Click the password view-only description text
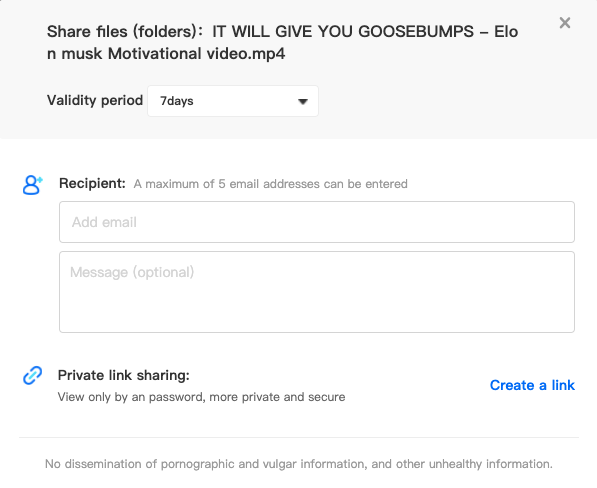The height and width of the screenshot is (488, 597). 201,397
